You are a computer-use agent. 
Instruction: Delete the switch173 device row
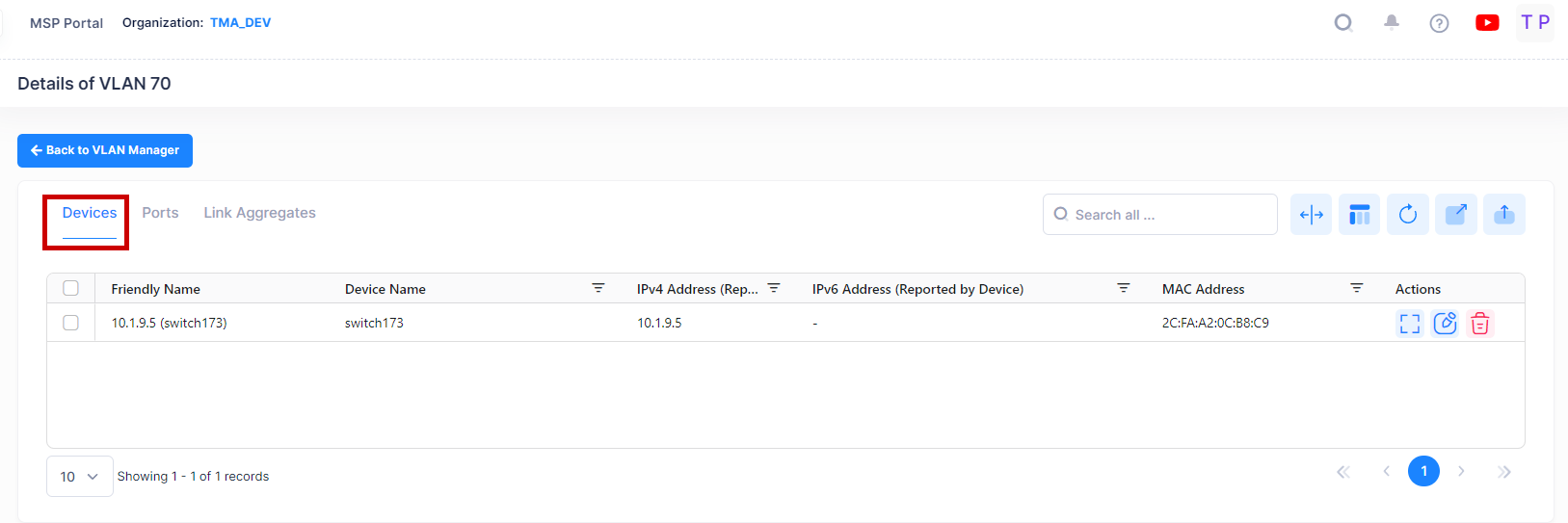(1480, 324)
